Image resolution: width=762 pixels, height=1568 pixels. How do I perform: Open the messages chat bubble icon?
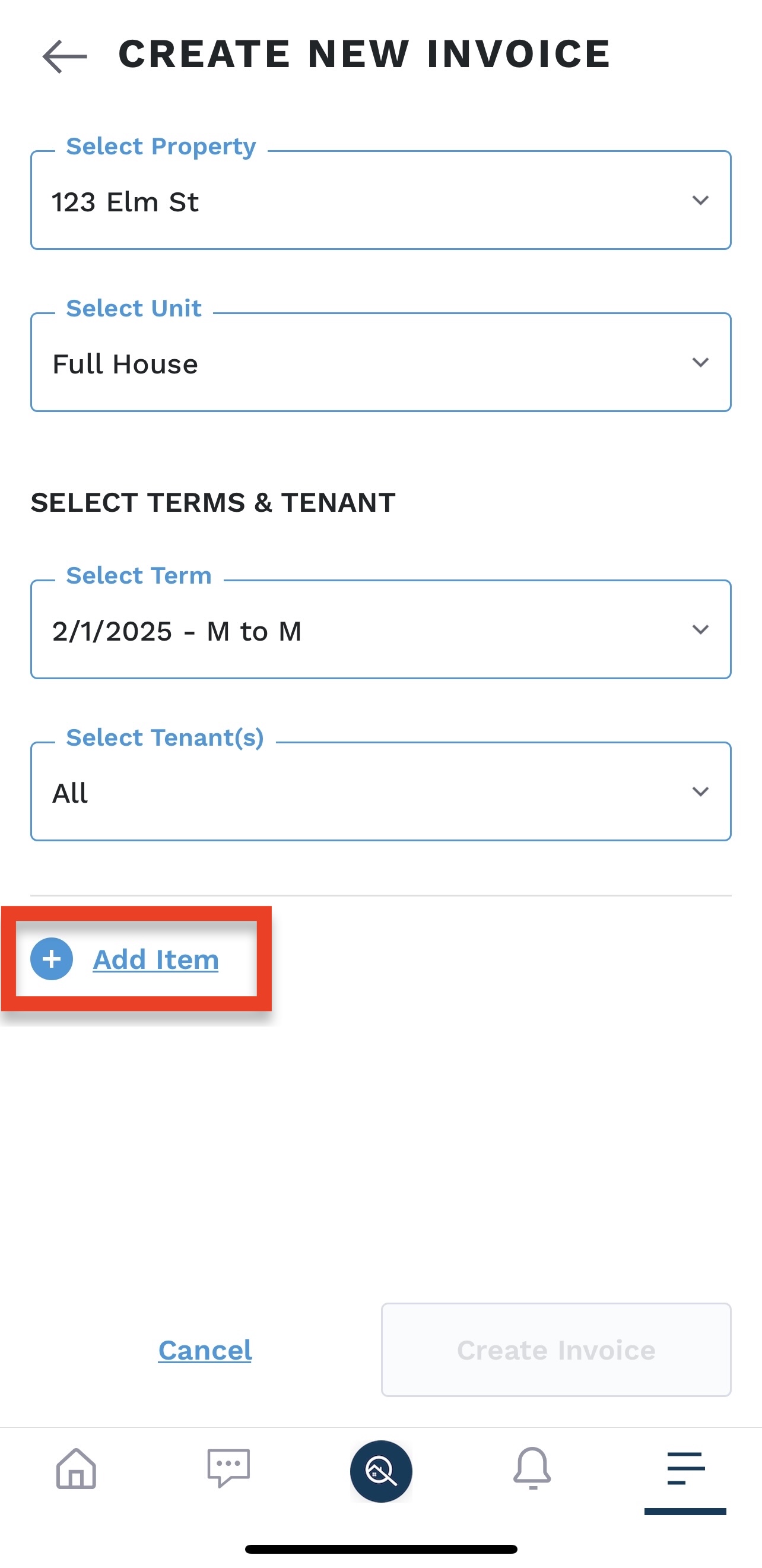228,1468
